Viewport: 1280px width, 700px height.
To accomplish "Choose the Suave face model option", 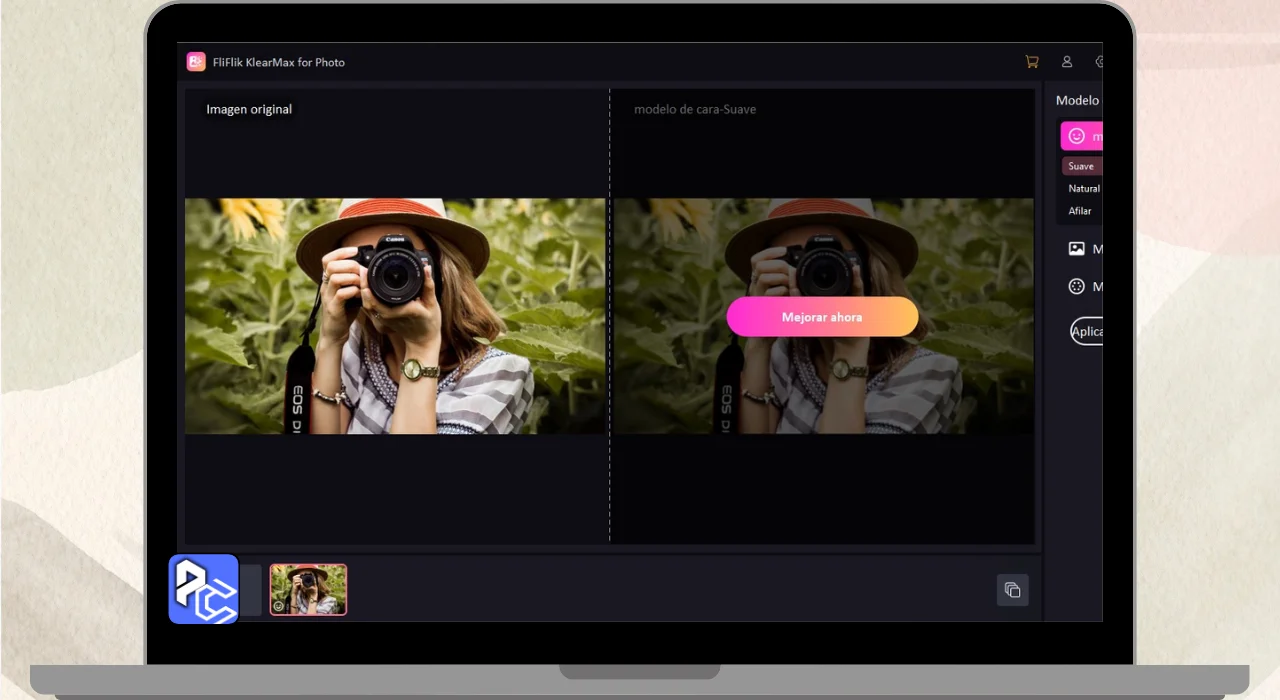I will 1081,166.
